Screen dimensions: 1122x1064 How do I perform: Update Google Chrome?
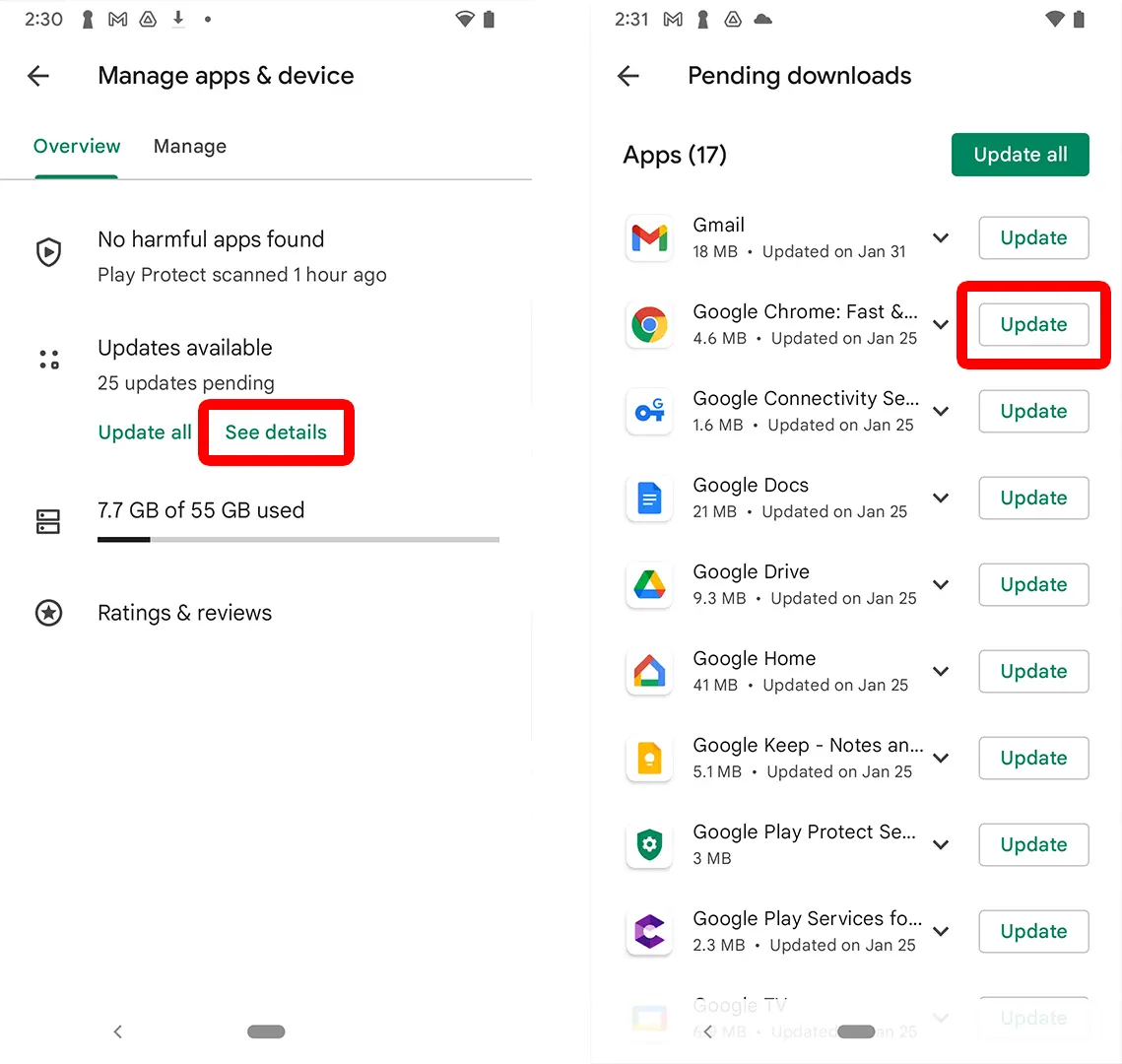pyautogui.click(x=1033, y=324)
